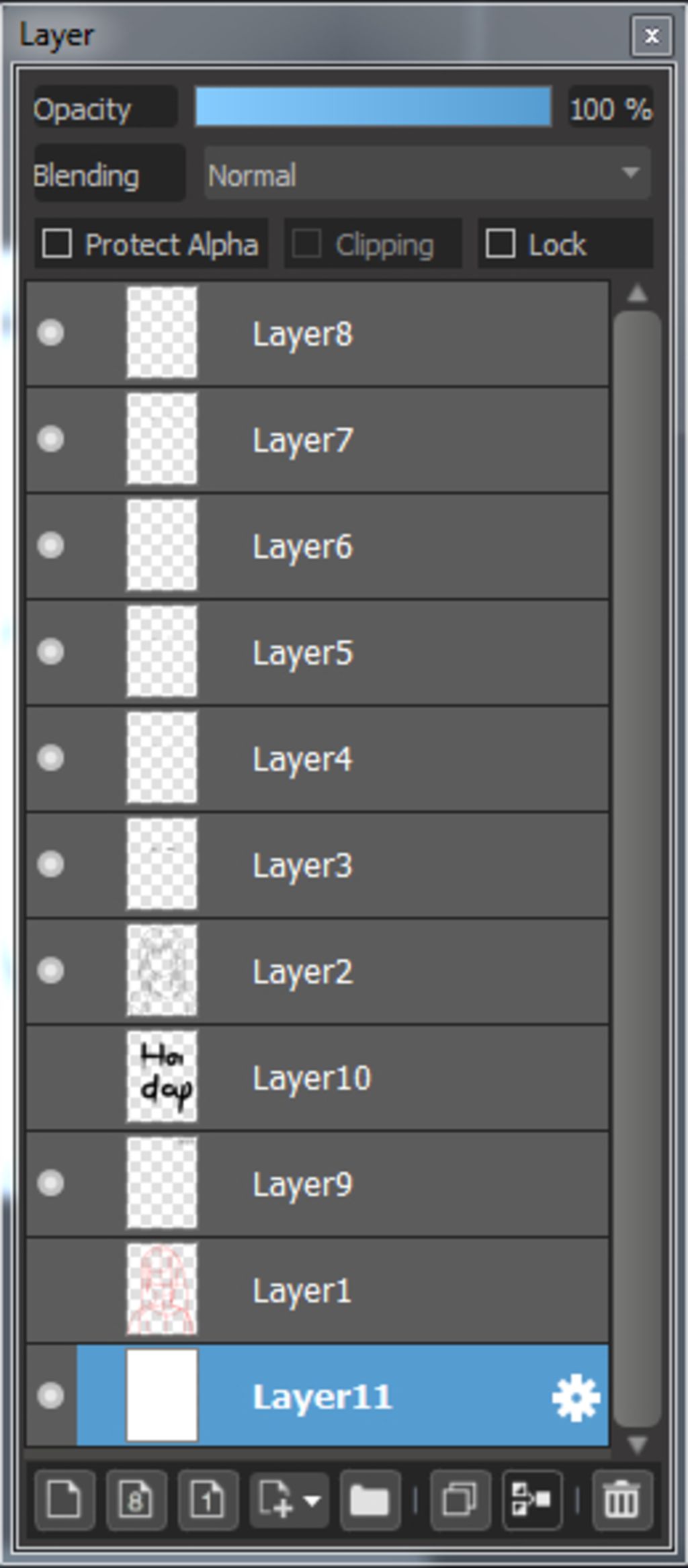The width and height of the screenshot is (688, 1568).
Task: Select Layer2 in the layer list
Action: point(403,971)
